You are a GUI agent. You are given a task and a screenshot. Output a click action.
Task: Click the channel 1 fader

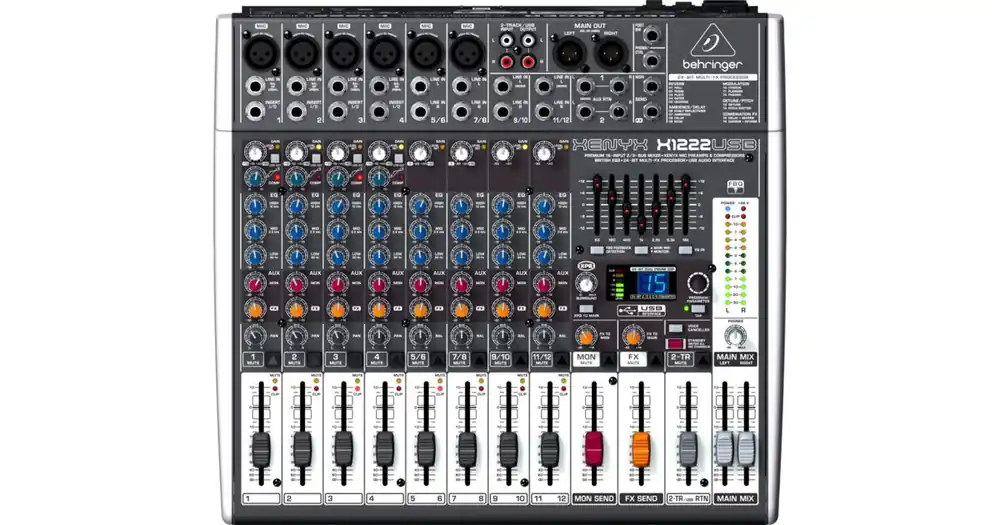261,449
